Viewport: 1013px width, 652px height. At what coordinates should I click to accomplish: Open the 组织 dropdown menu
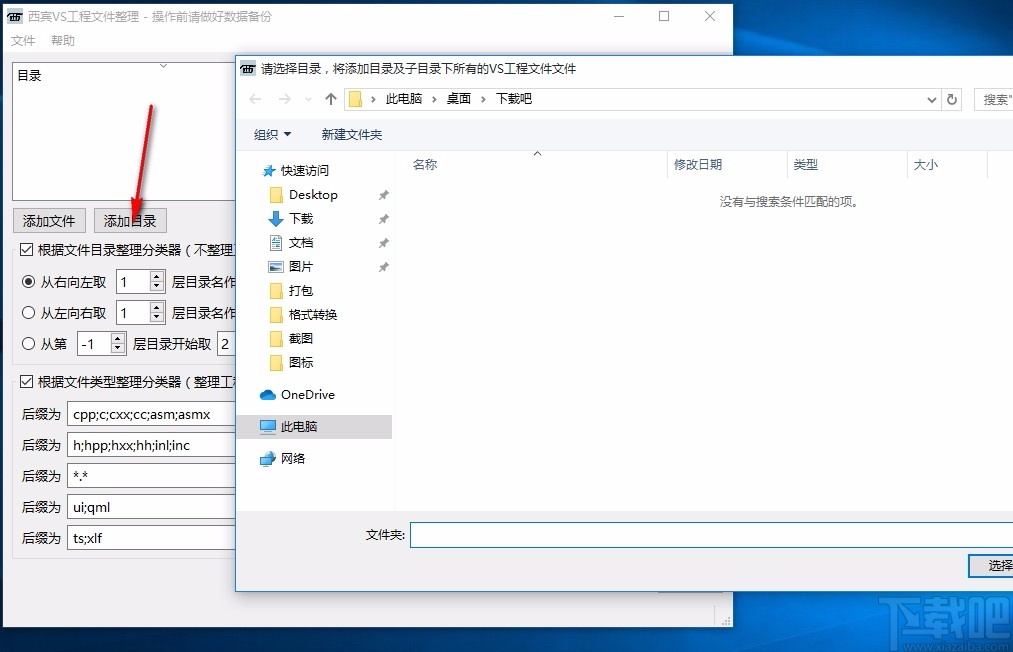click(x=271, y=134)
